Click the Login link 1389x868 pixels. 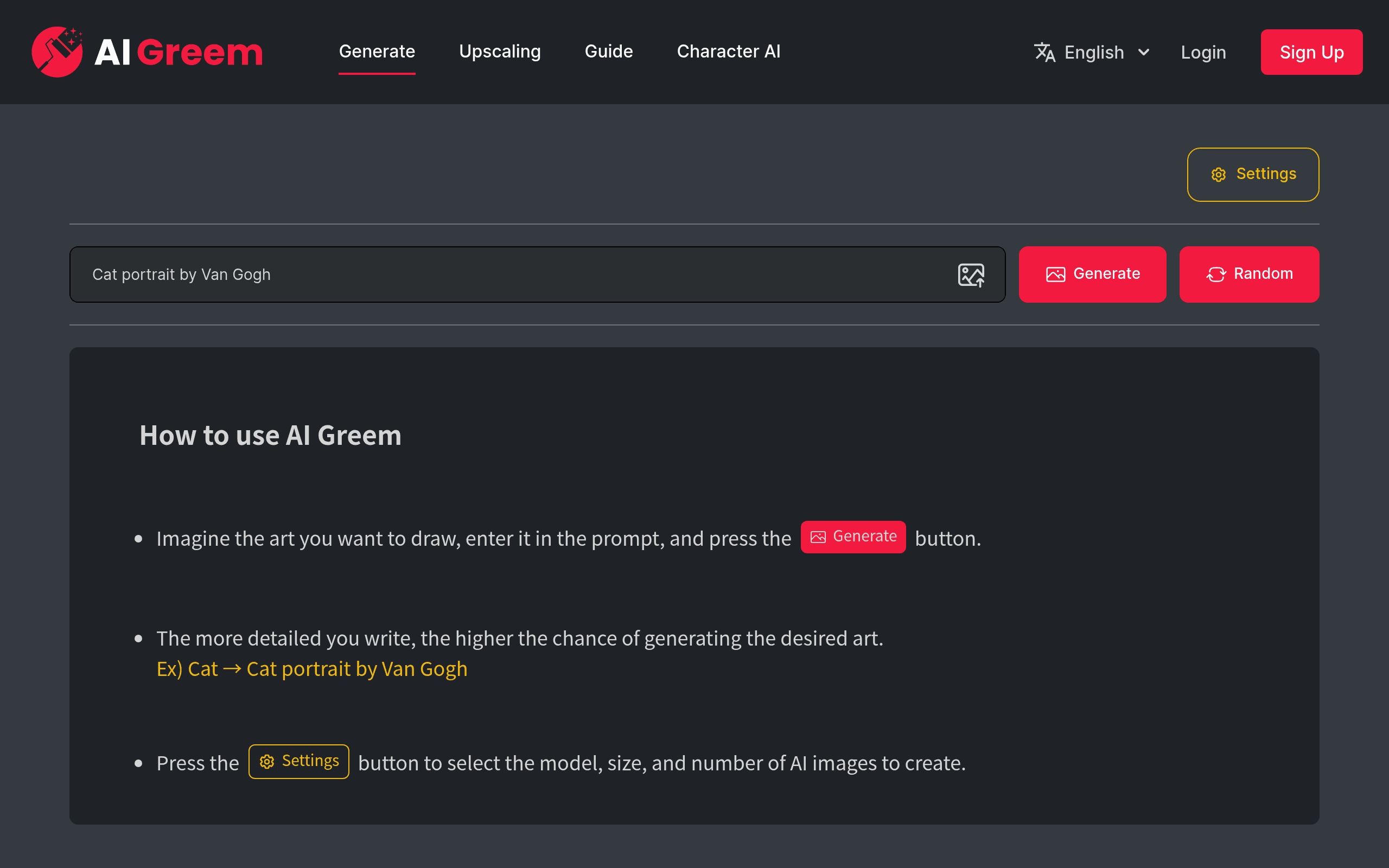tap(1203, 52)
